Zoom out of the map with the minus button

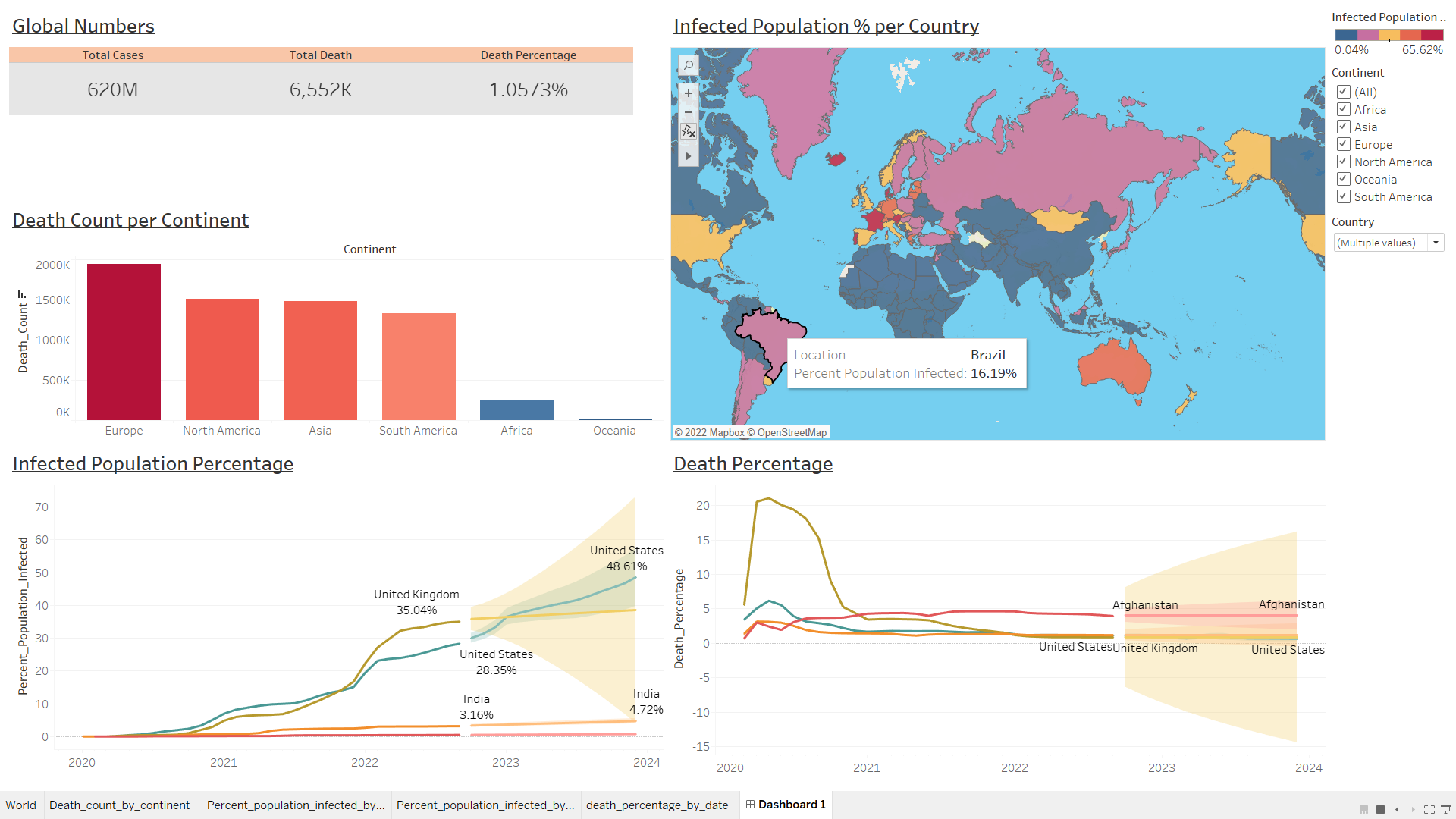click(x=688, y=112)
